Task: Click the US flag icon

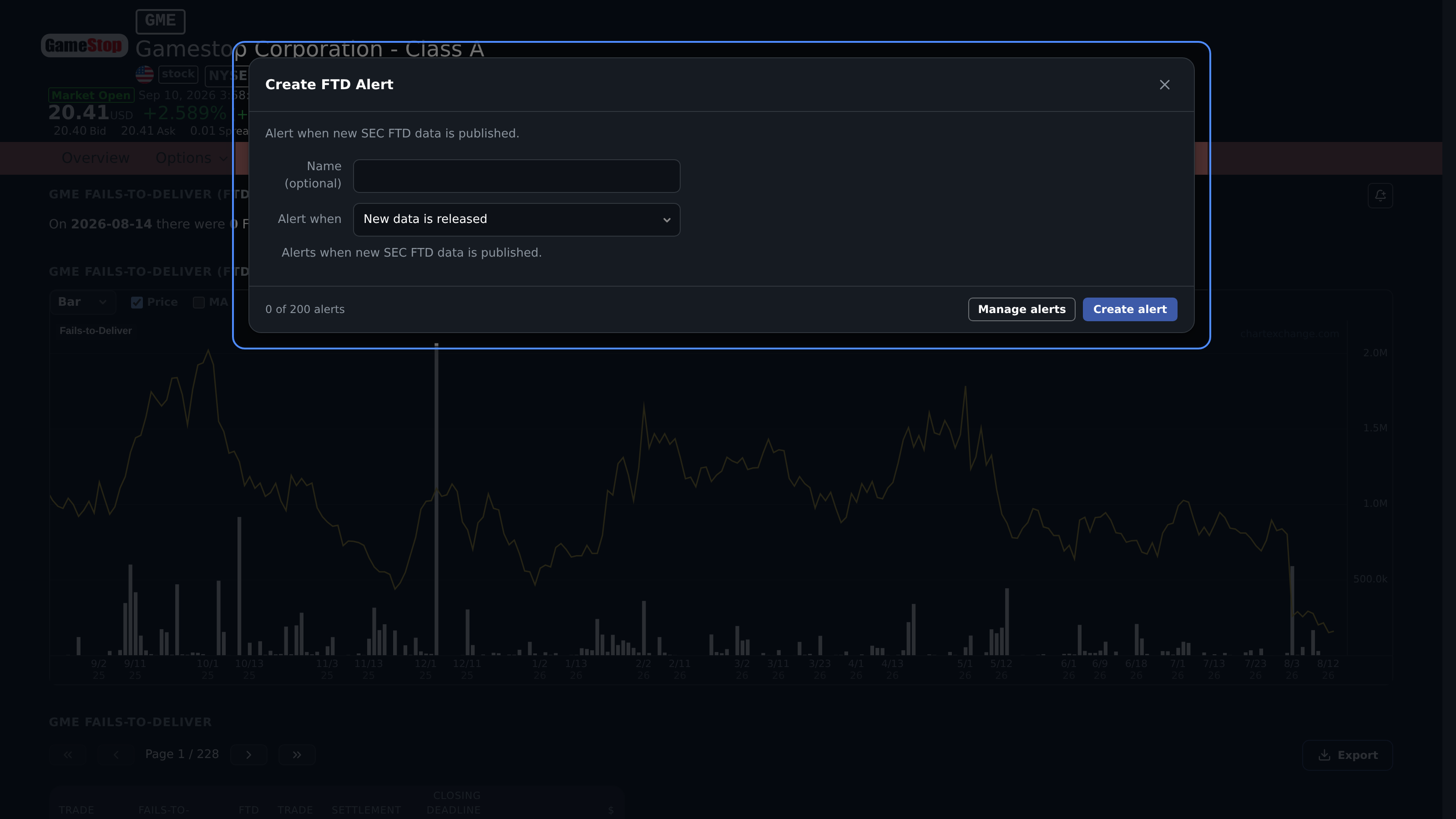Action: click(145, 74)
